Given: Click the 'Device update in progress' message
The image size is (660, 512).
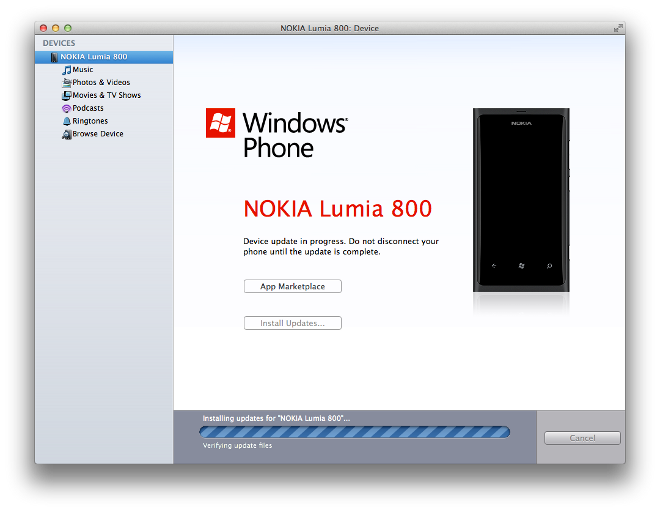Looking at the screenshot, I should [341, 246].
